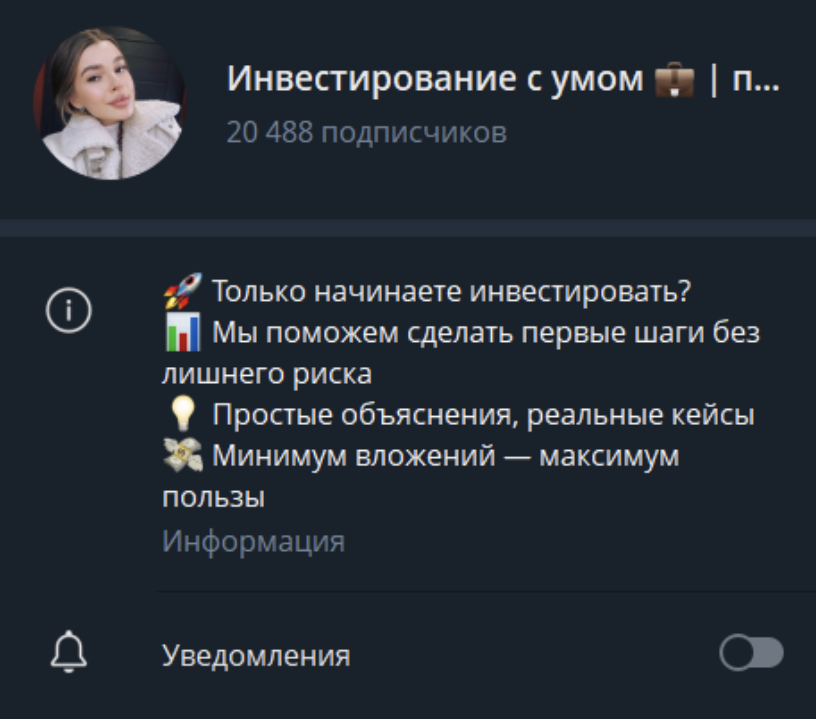Open the channel profile photo
Viewport: 816px width, 719px height.
[x=109, y=103]
